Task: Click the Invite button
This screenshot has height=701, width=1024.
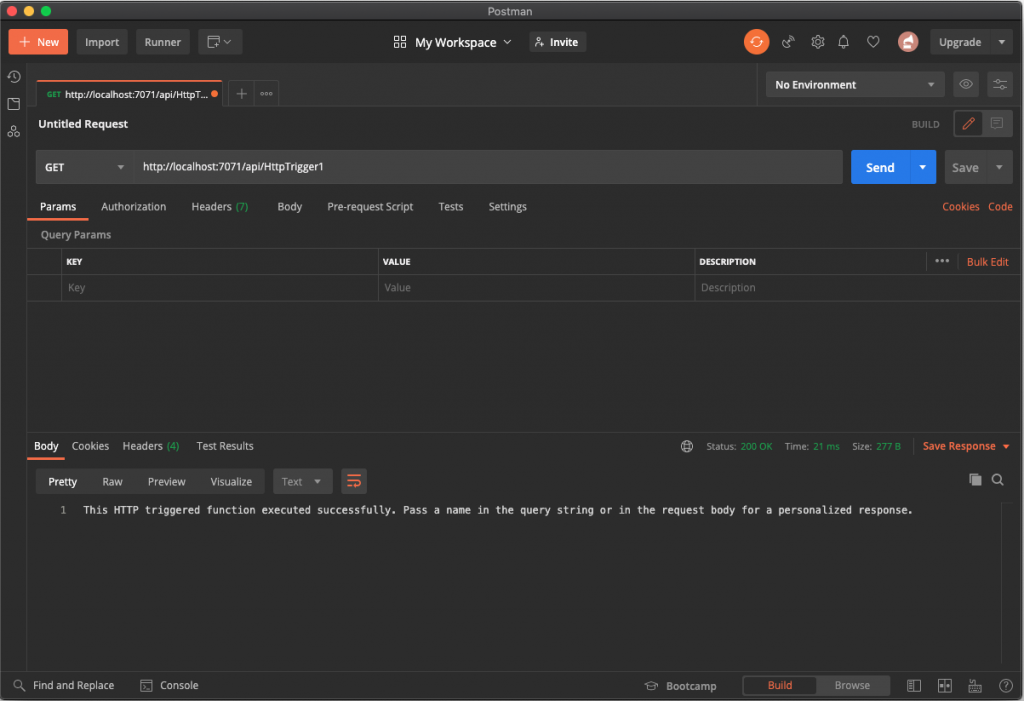Action: click(557, 42)
